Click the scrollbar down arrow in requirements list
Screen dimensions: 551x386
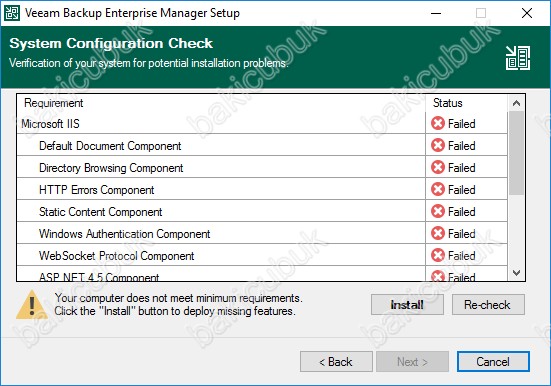(516, 272)
